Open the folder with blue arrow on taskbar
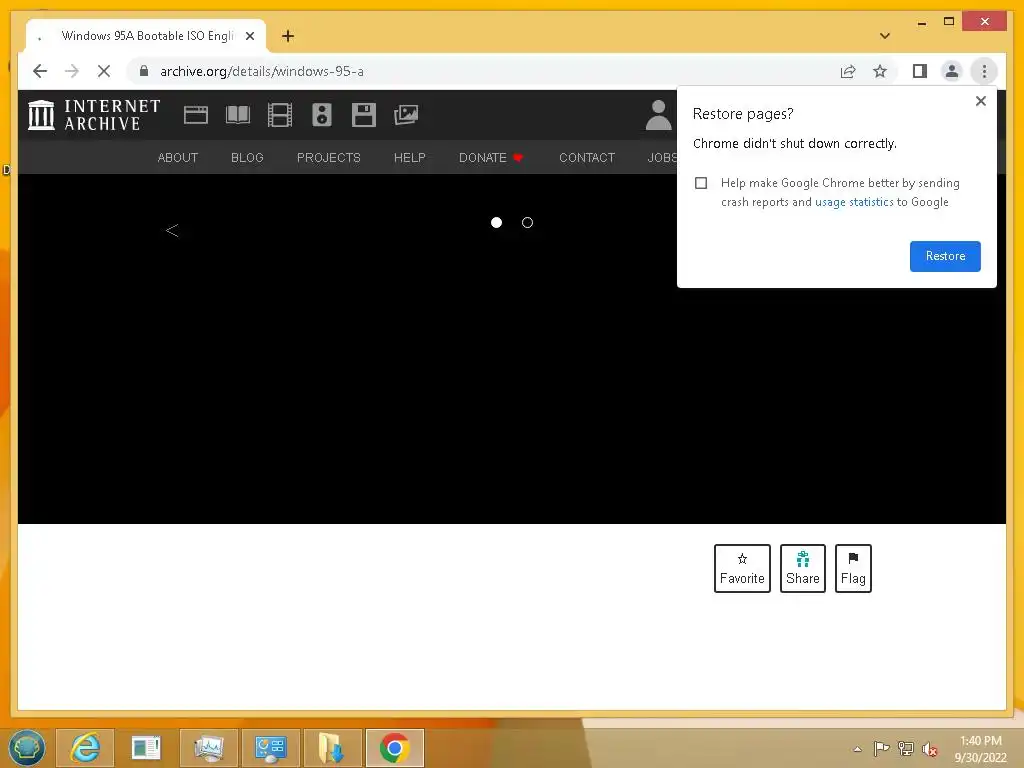 click(332, 748)
